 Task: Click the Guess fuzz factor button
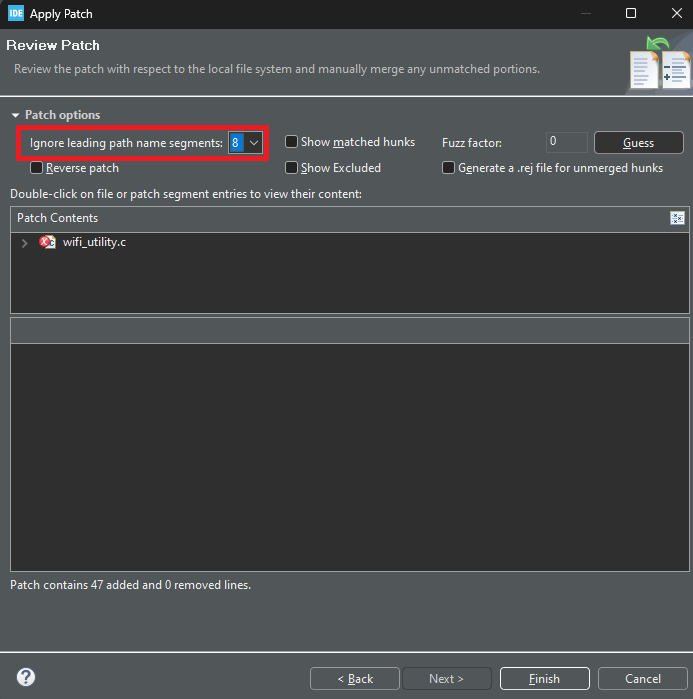point(638,143)
